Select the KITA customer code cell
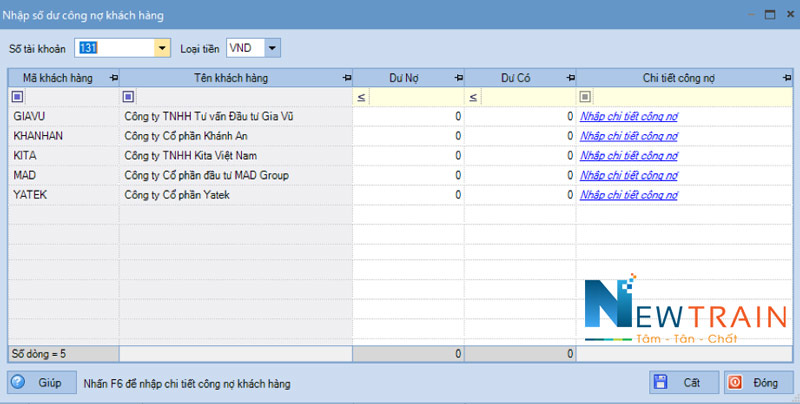The height and width of the screenshot is (404, 800). click(64, 156)
